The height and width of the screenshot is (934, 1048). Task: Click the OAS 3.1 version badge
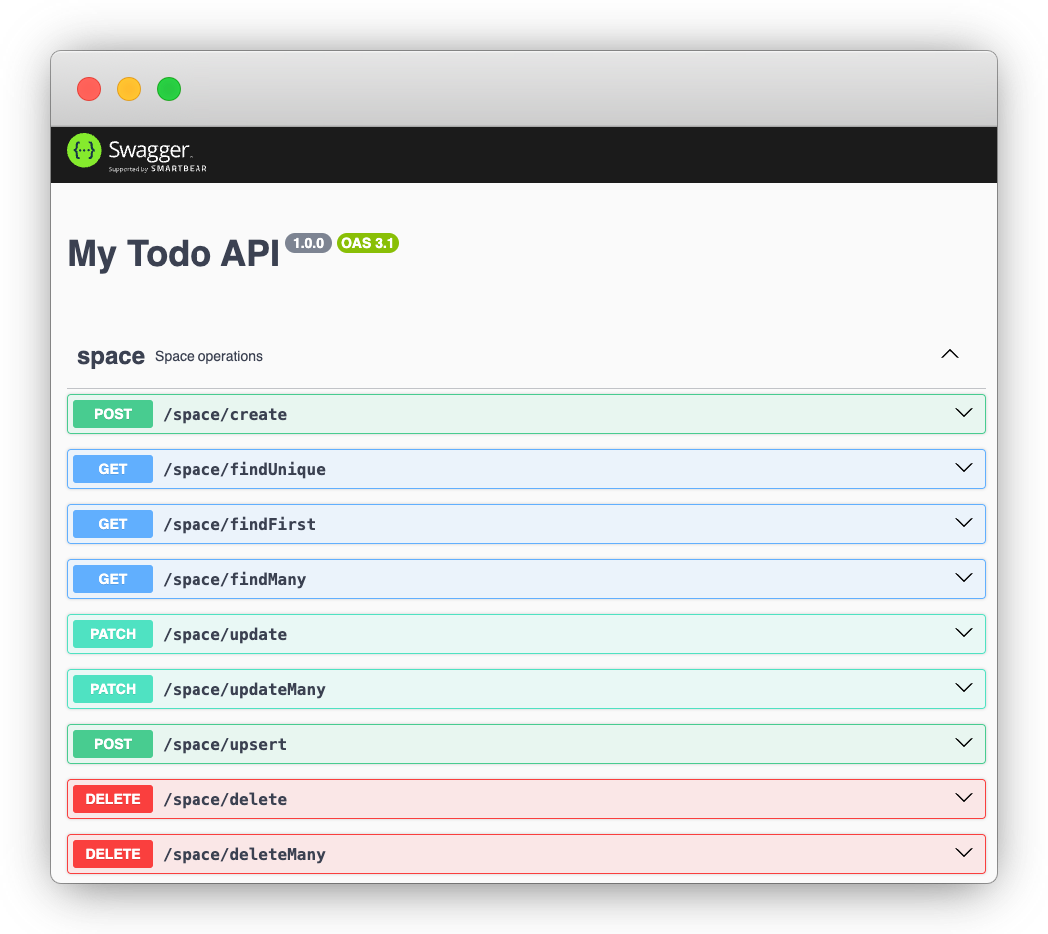click(368, 243)
